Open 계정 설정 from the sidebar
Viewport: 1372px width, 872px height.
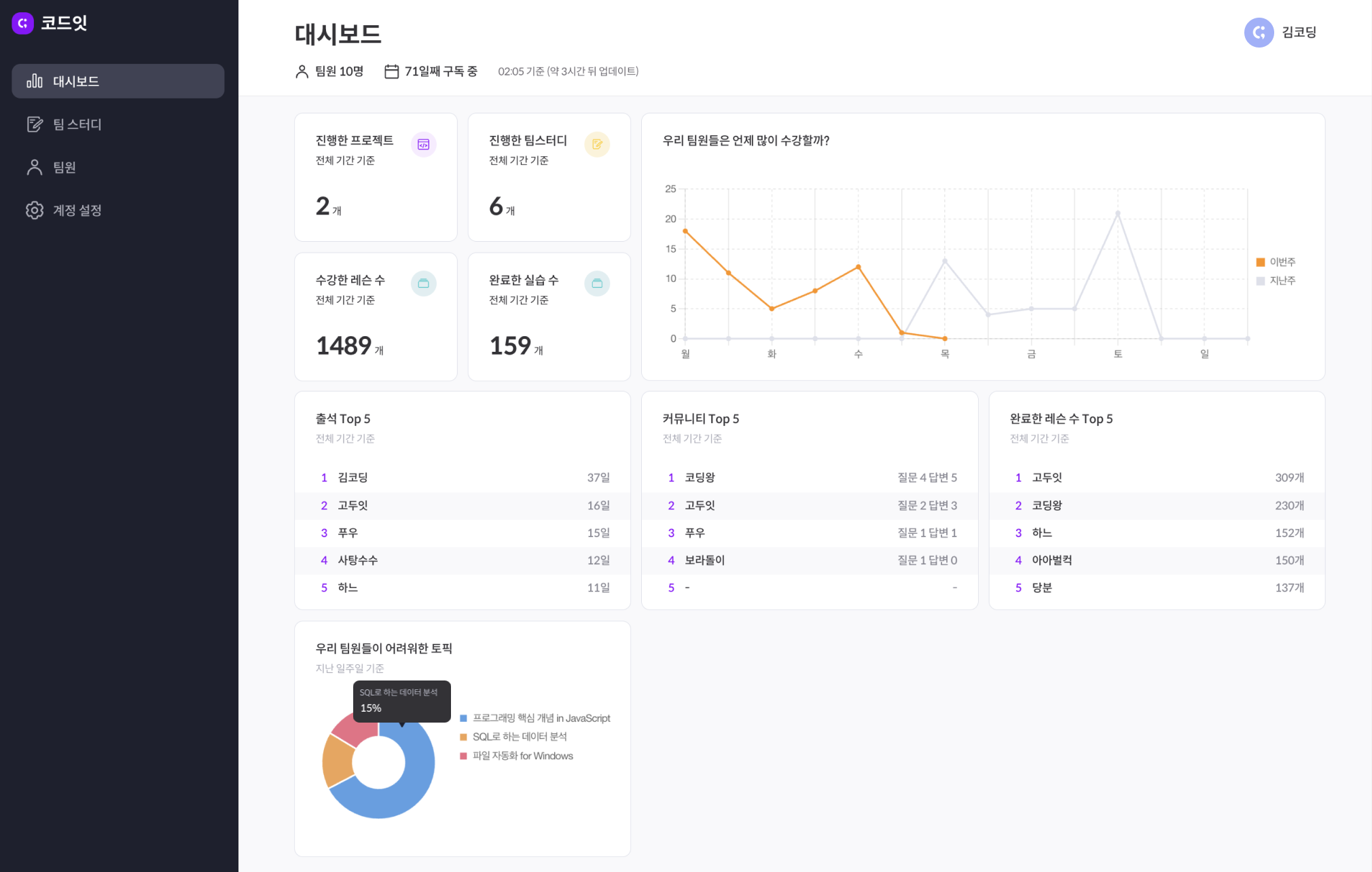(x=77, y=211)
